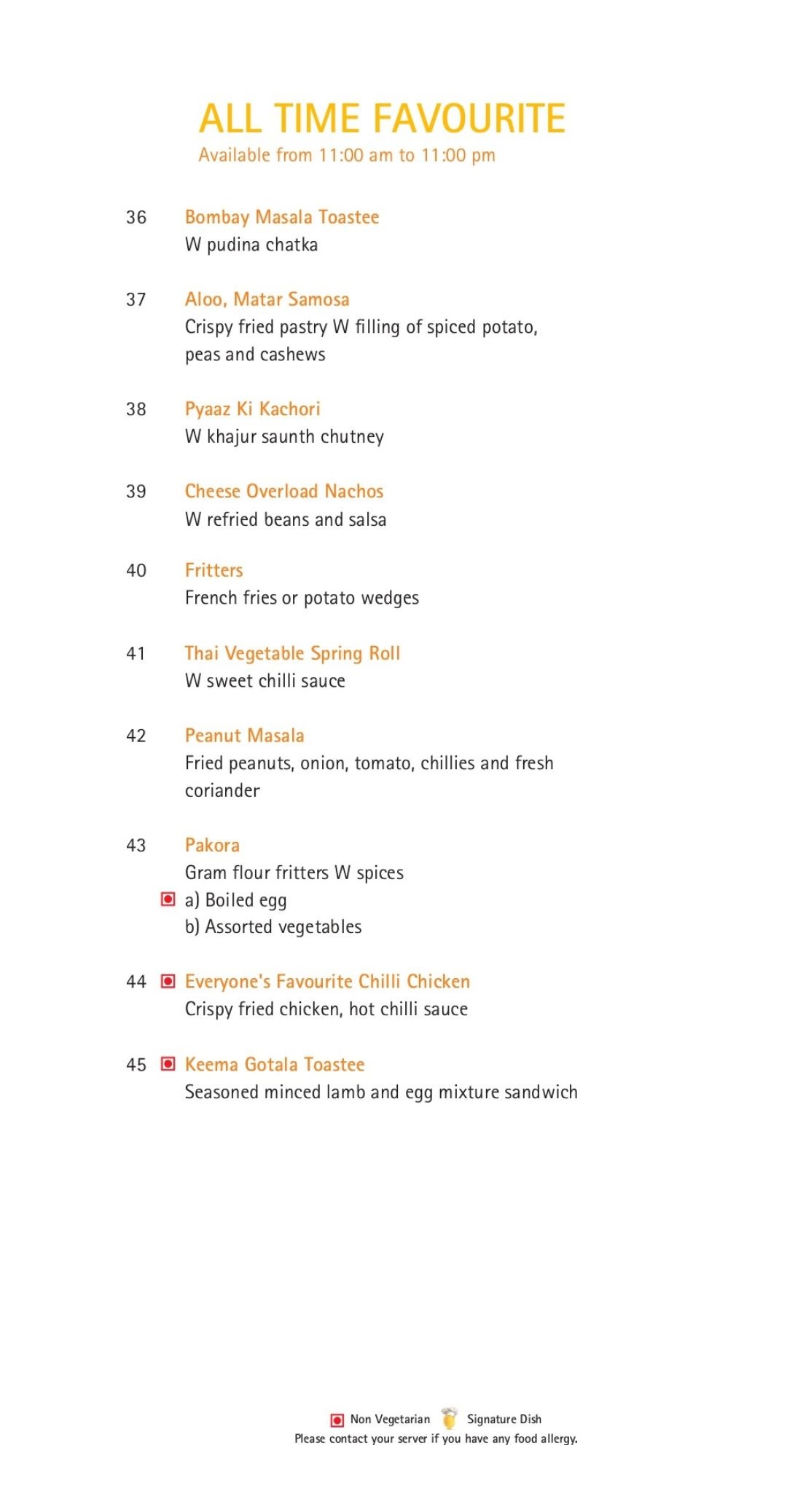This screenshot has width=787, height=1512.
Task: Click item number 40 beside Fritters
Action: 136,570
